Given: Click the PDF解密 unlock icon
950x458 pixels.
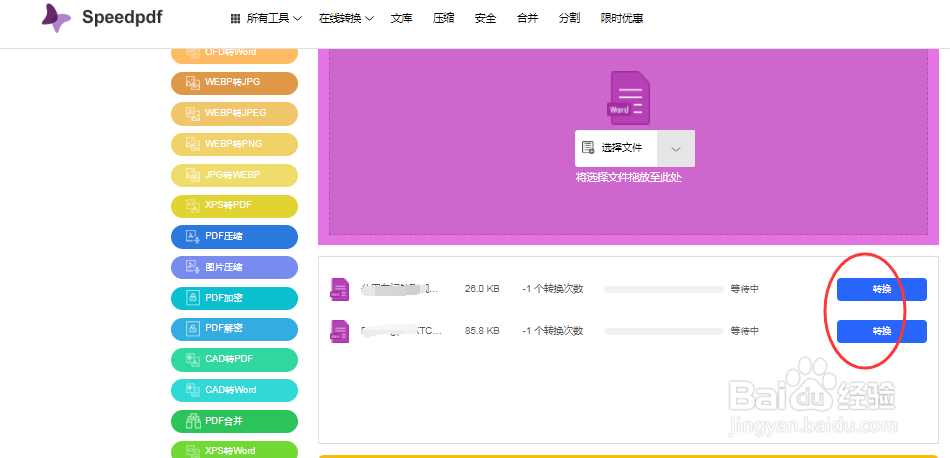Looking at the screenshot, I should [x=193, y=328].
